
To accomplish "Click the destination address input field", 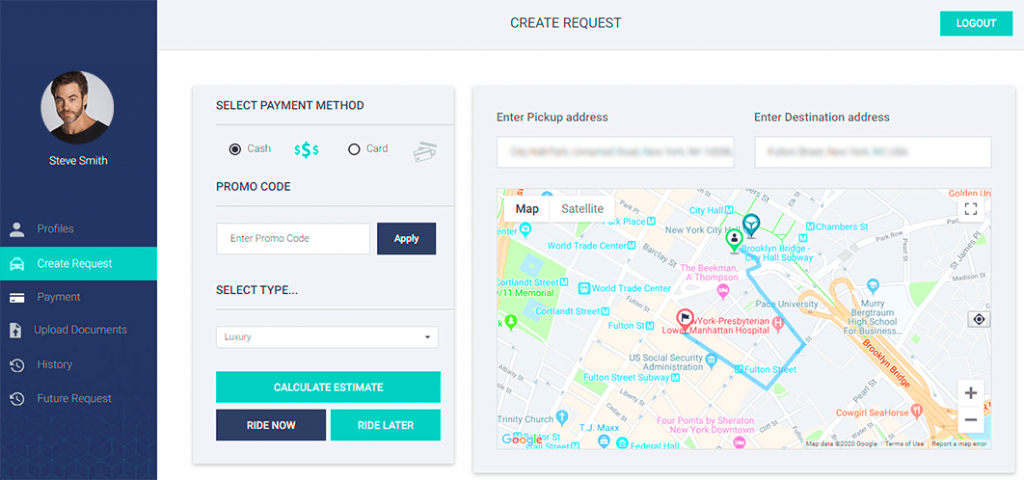I will (x=872, y=152).
